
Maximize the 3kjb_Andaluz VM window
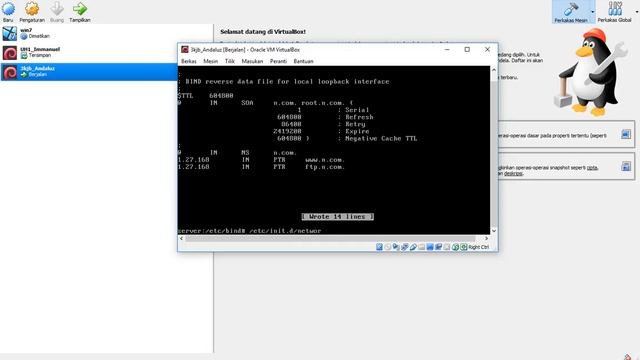click(x=467, y=49)
